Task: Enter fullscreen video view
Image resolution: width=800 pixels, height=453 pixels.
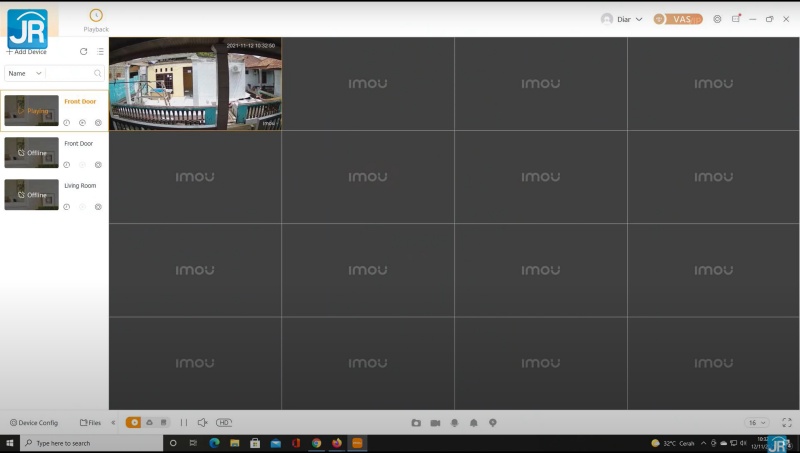Action: pyautogui.click(x=786, y=423)
